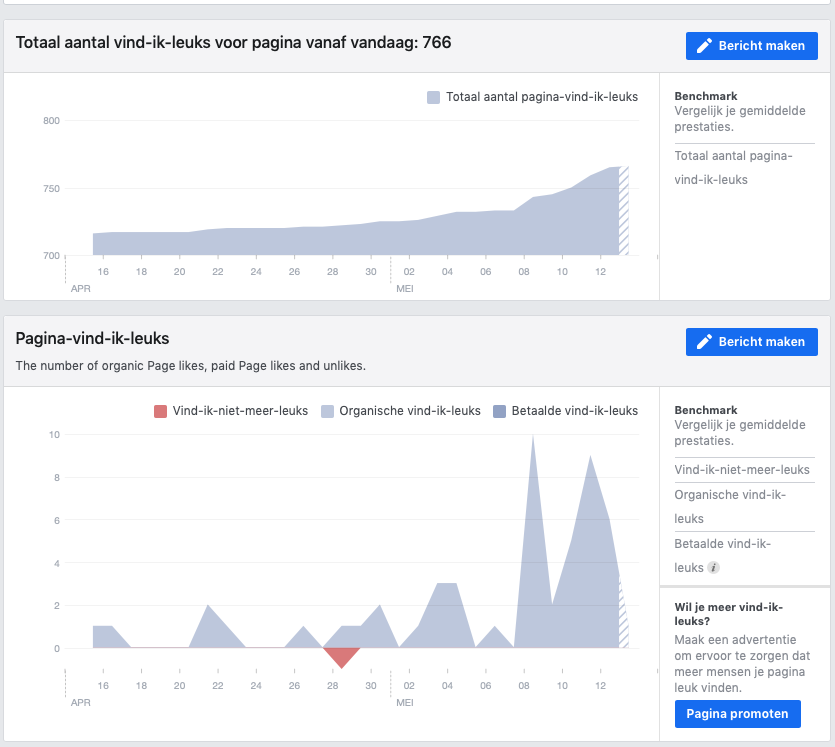
Task: Click the striped today bar in total likes chart
Action: 624,210
